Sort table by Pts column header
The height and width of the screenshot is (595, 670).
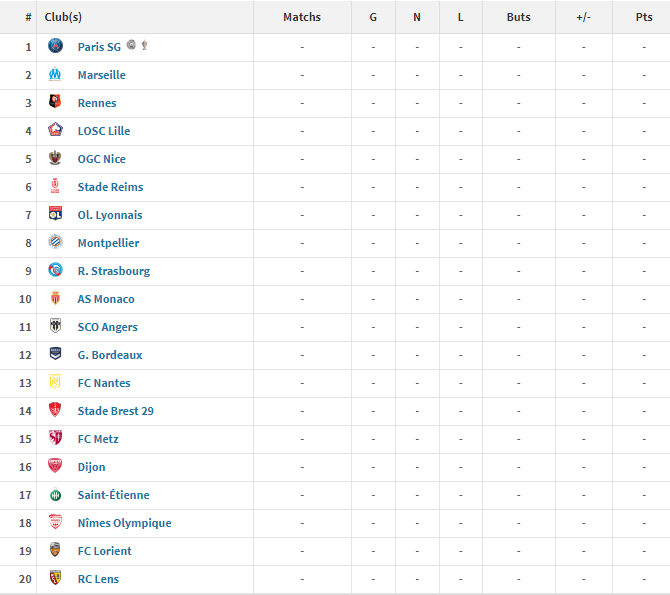pyautogui.click(x=644, y=17)
